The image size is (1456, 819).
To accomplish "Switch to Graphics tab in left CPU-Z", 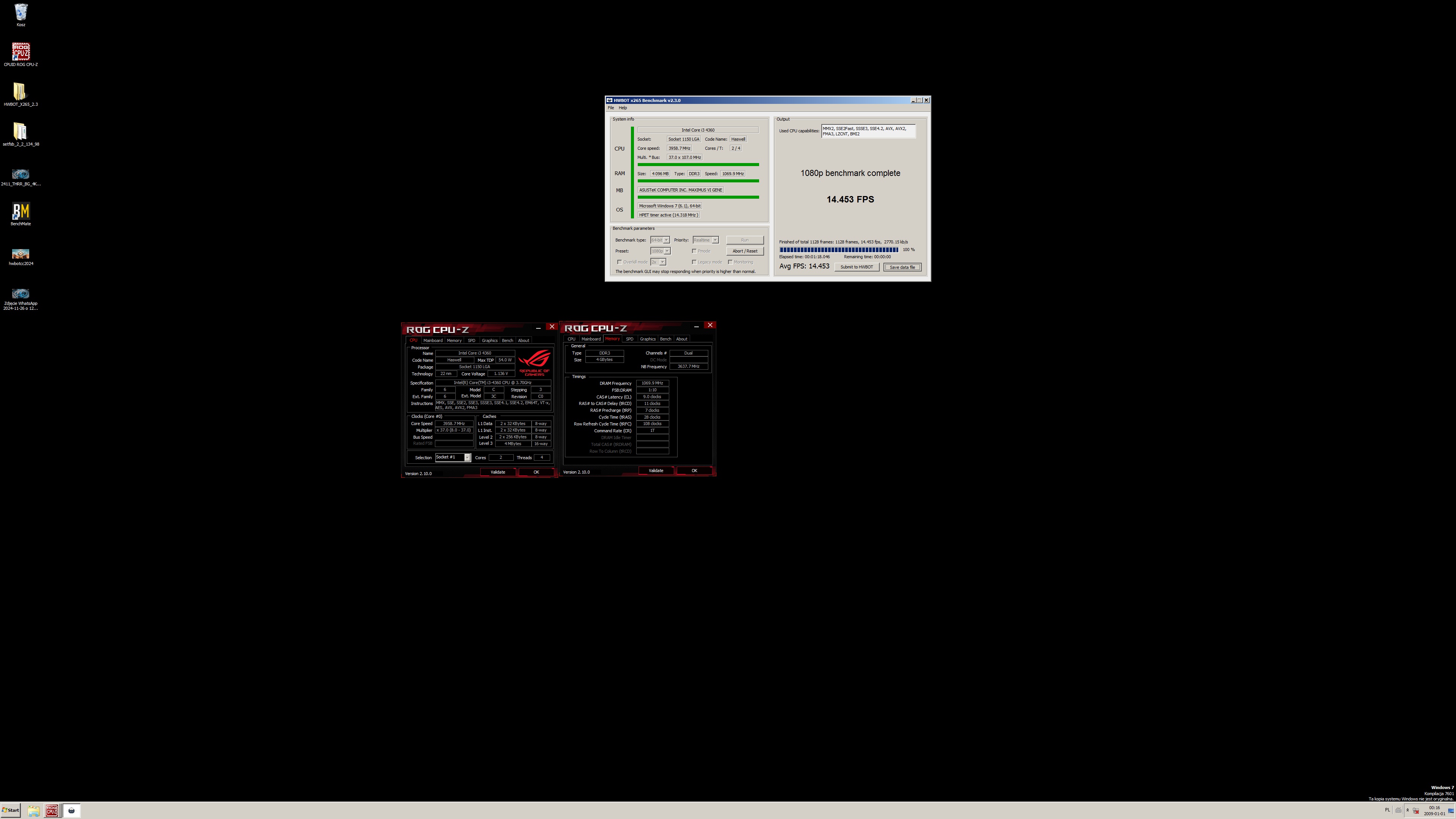I will 490,340.
